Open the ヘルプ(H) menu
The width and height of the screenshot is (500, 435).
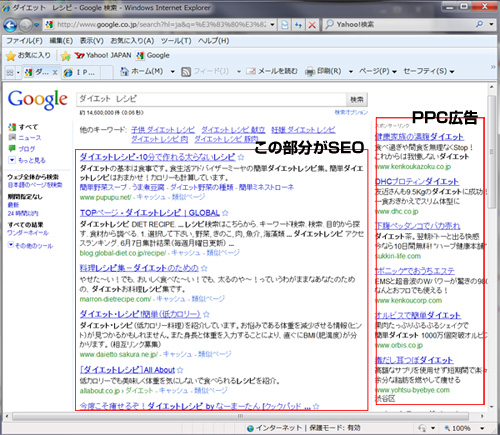tap(213, 41)
